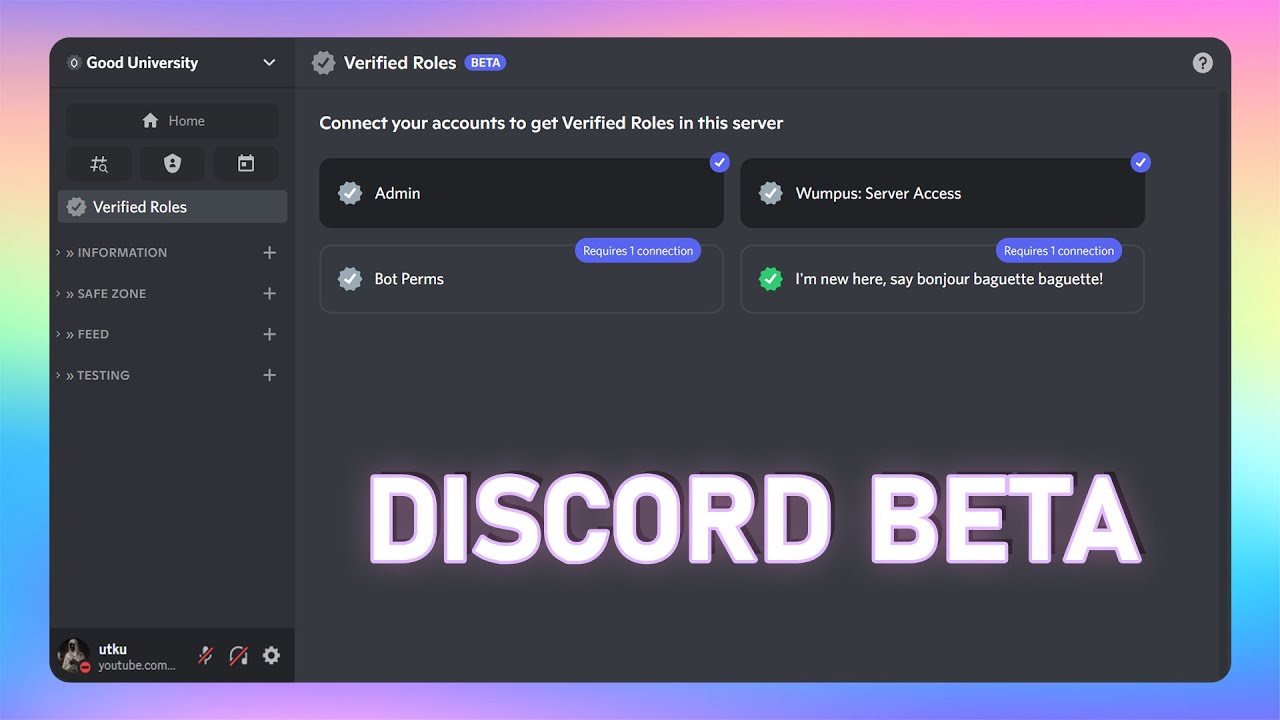
Task: Click utku's user avatar
Action: [74, 656]
